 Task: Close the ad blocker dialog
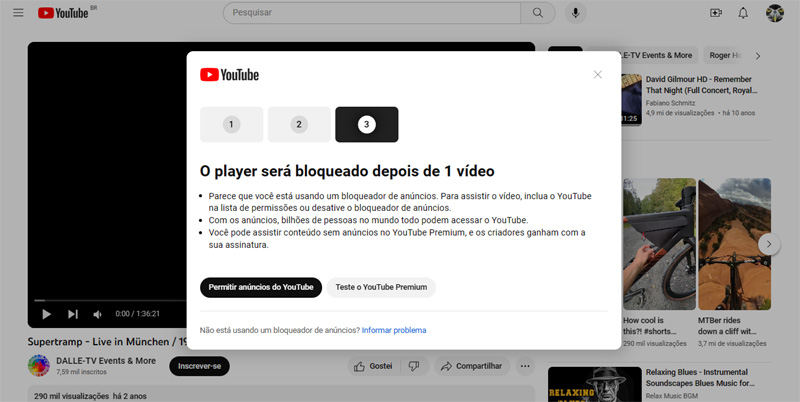[597, 74]
